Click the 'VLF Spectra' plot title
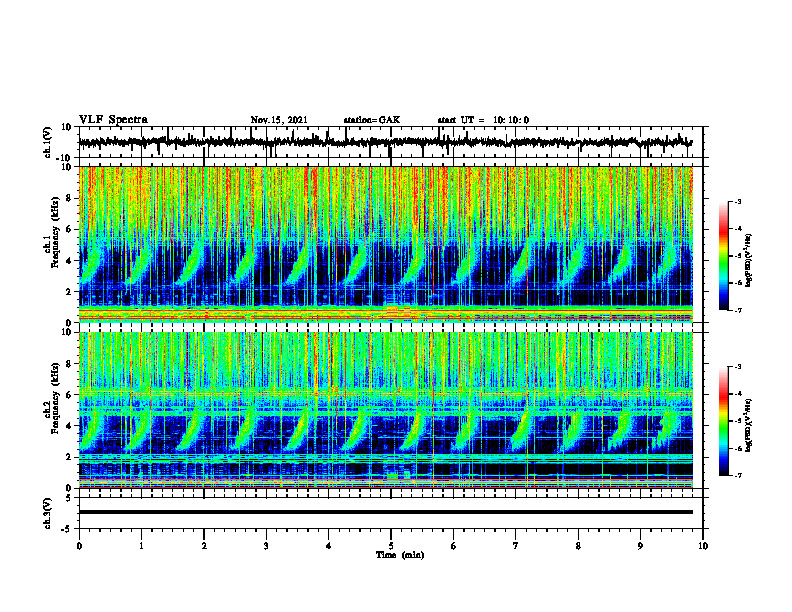Image resolution: width=792 pixels, height=612 pixels. (x=113, y=120)
